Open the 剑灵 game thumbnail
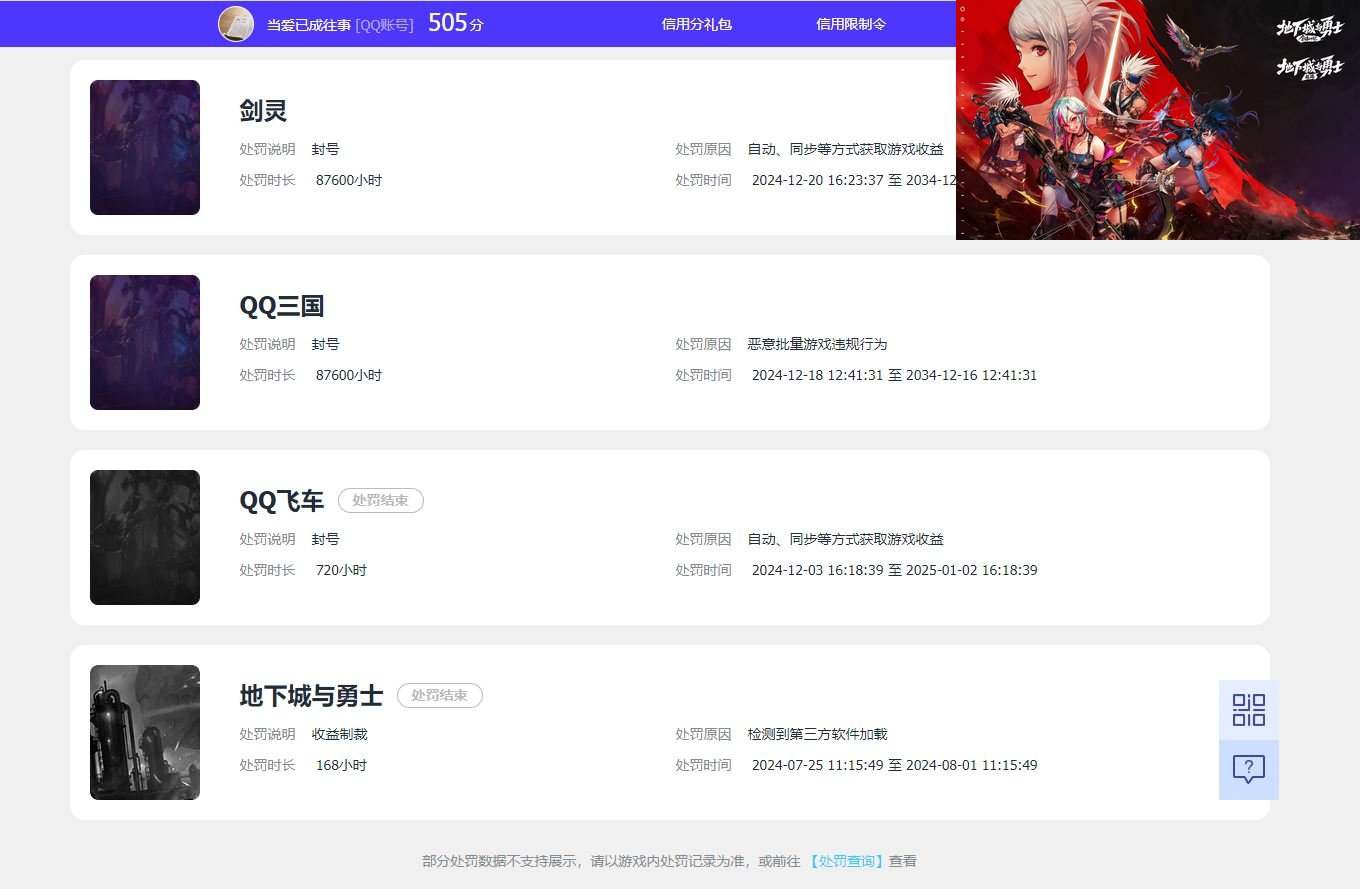Image resolution: width=1360 pixels, height=889 pixels. pyautogui.click(x=145, y=147)
